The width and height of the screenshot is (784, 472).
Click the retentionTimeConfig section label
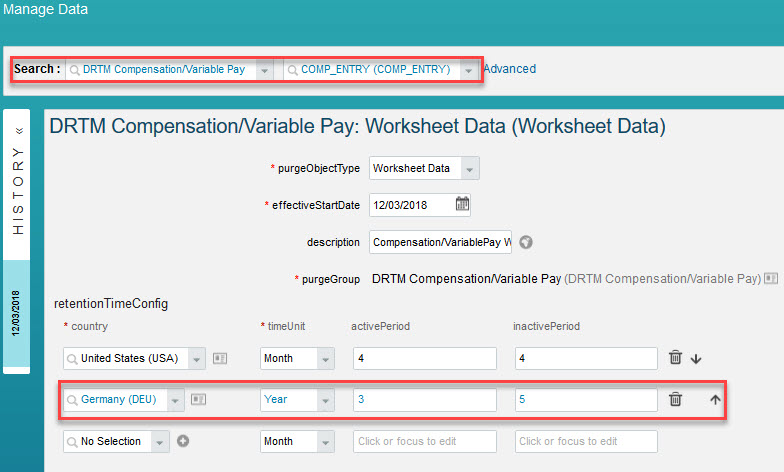pyautogui.click(x=111, y=304)
